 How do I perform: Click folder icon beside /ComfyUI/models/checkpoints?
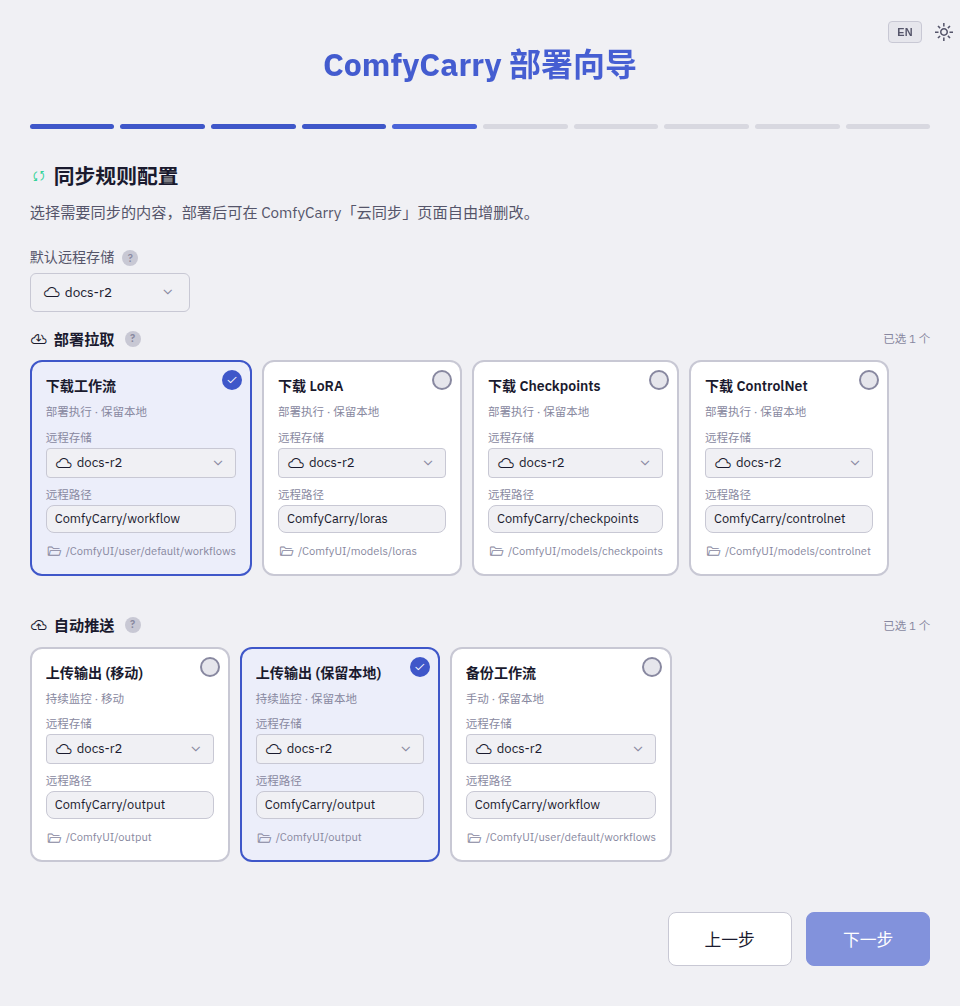click(x=496, y=551)
